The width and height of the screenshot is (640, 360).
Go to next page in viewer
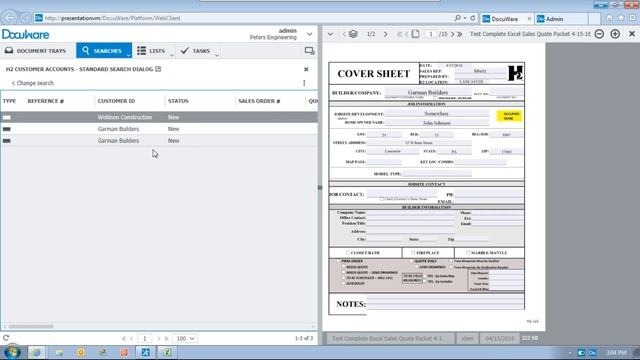pos(452,34)
